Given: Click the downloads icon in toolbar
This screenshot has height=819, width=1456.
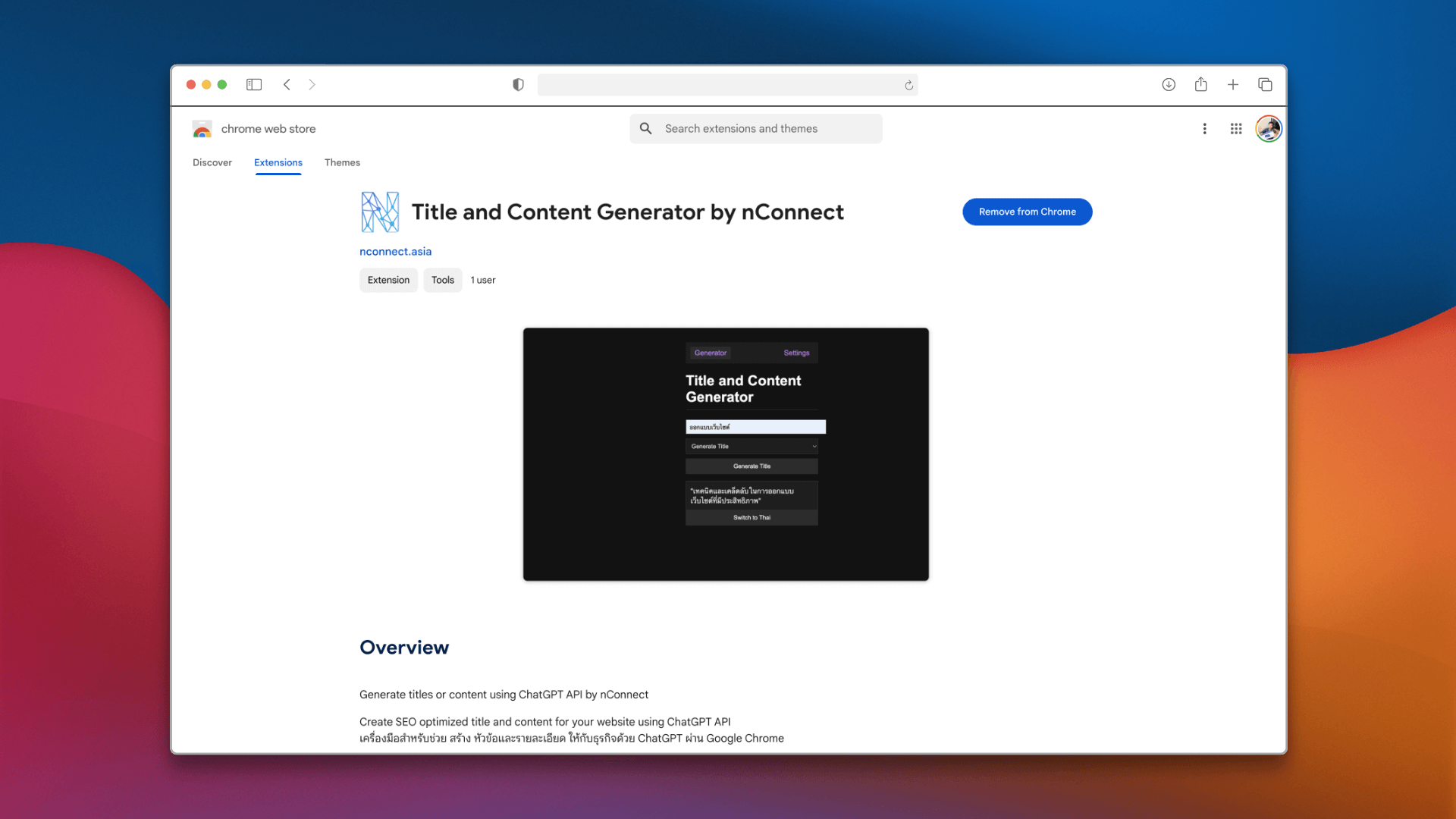Looking at the screenshot, I should (x=1169, y=84).
